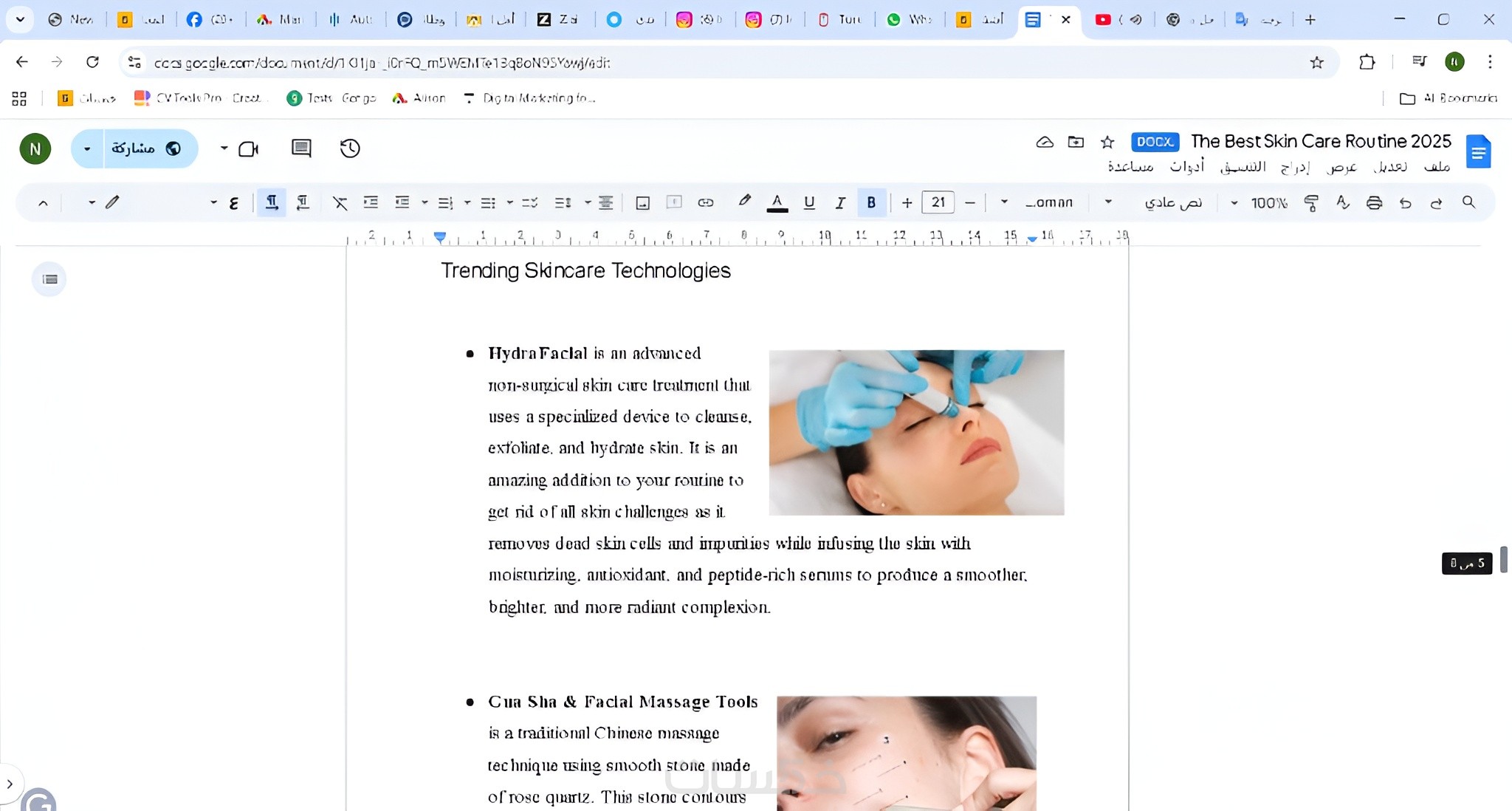
Task: Open version history clock icon
Action: (350, 148)
